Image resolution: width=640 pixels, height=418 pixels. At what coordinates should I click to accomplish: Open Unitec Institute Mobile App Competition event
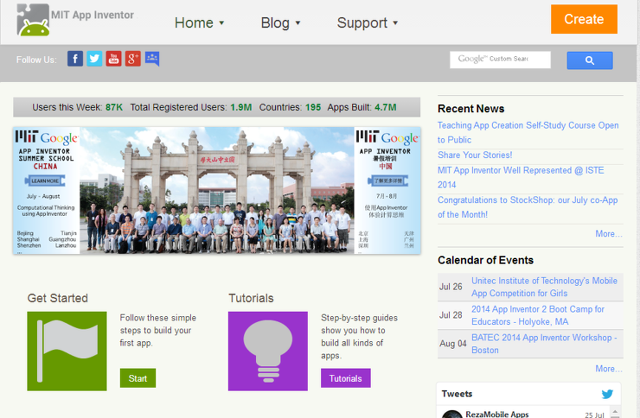point(544,287)
